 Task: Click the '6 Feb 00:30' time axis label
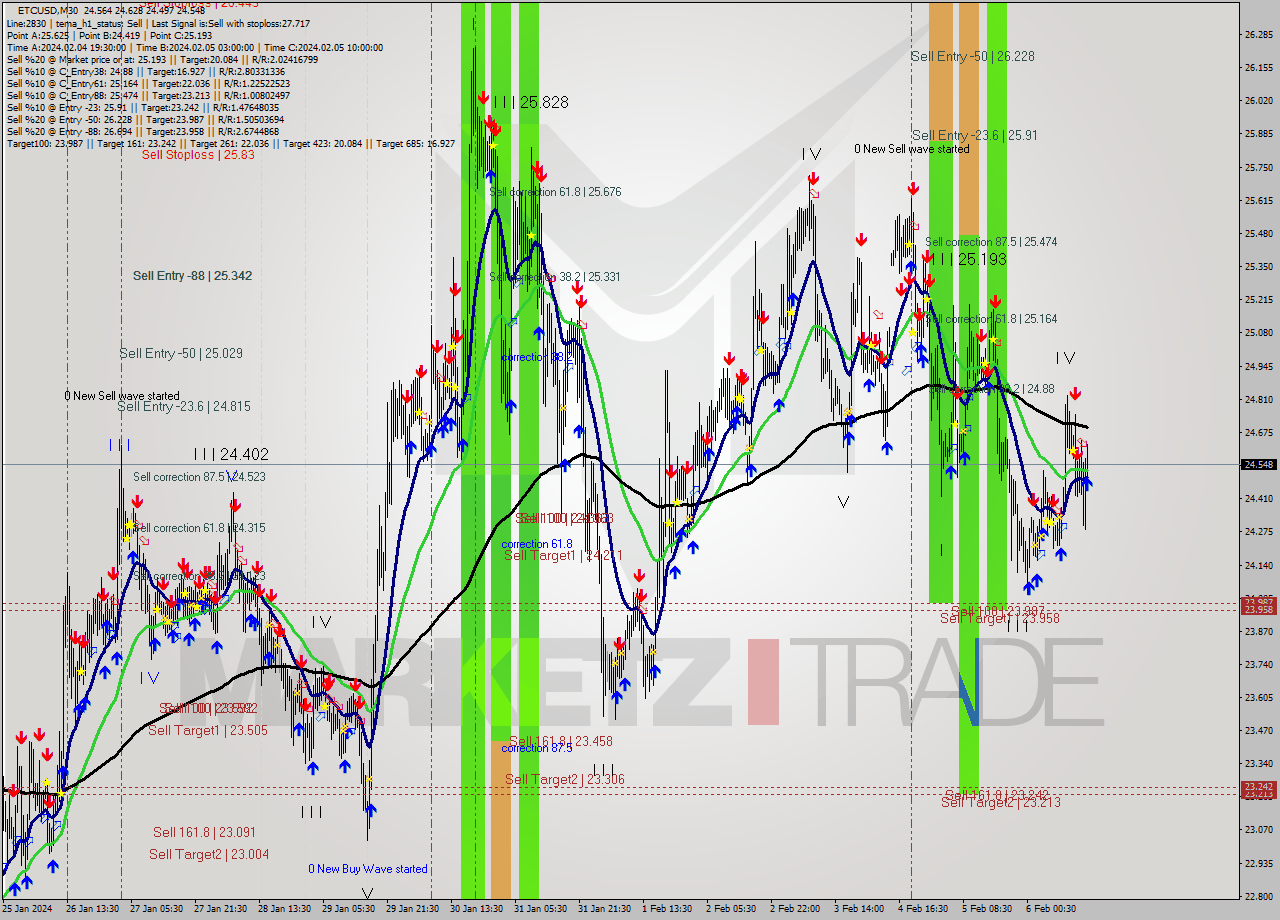click(x=1052, y=909)
